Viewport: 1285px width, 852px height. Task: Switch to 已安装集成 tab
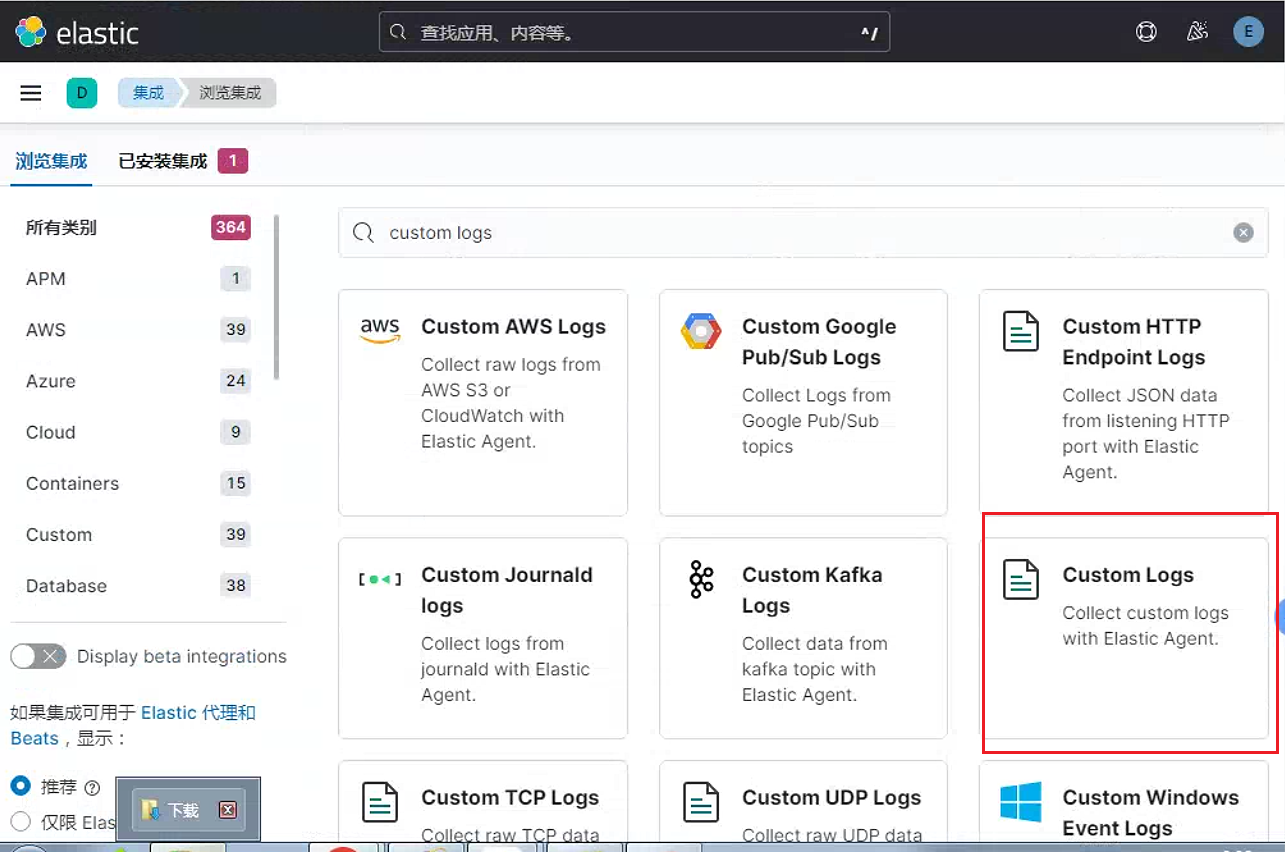[183, 161]
